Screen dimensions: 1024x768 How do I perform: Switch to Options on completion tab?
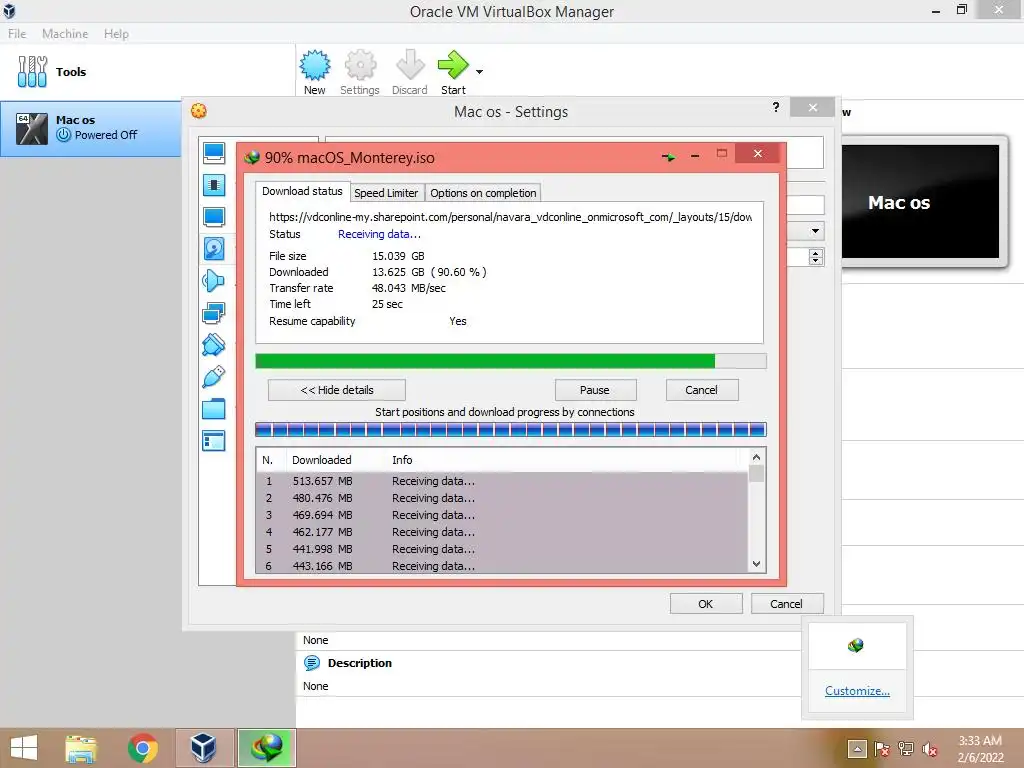point(483,193)
